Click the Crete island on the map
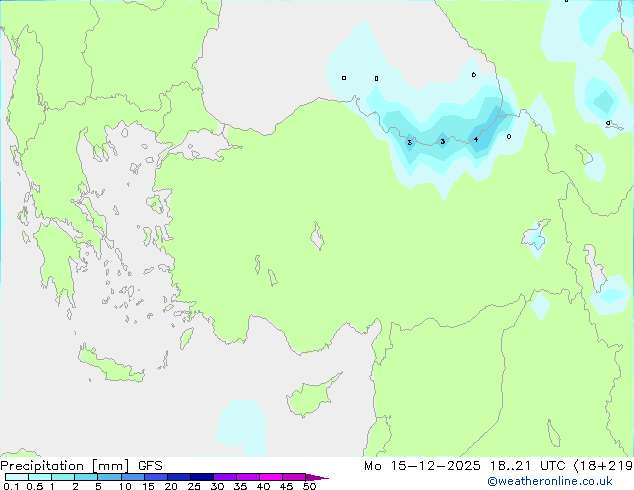 (x=111, y=364)
